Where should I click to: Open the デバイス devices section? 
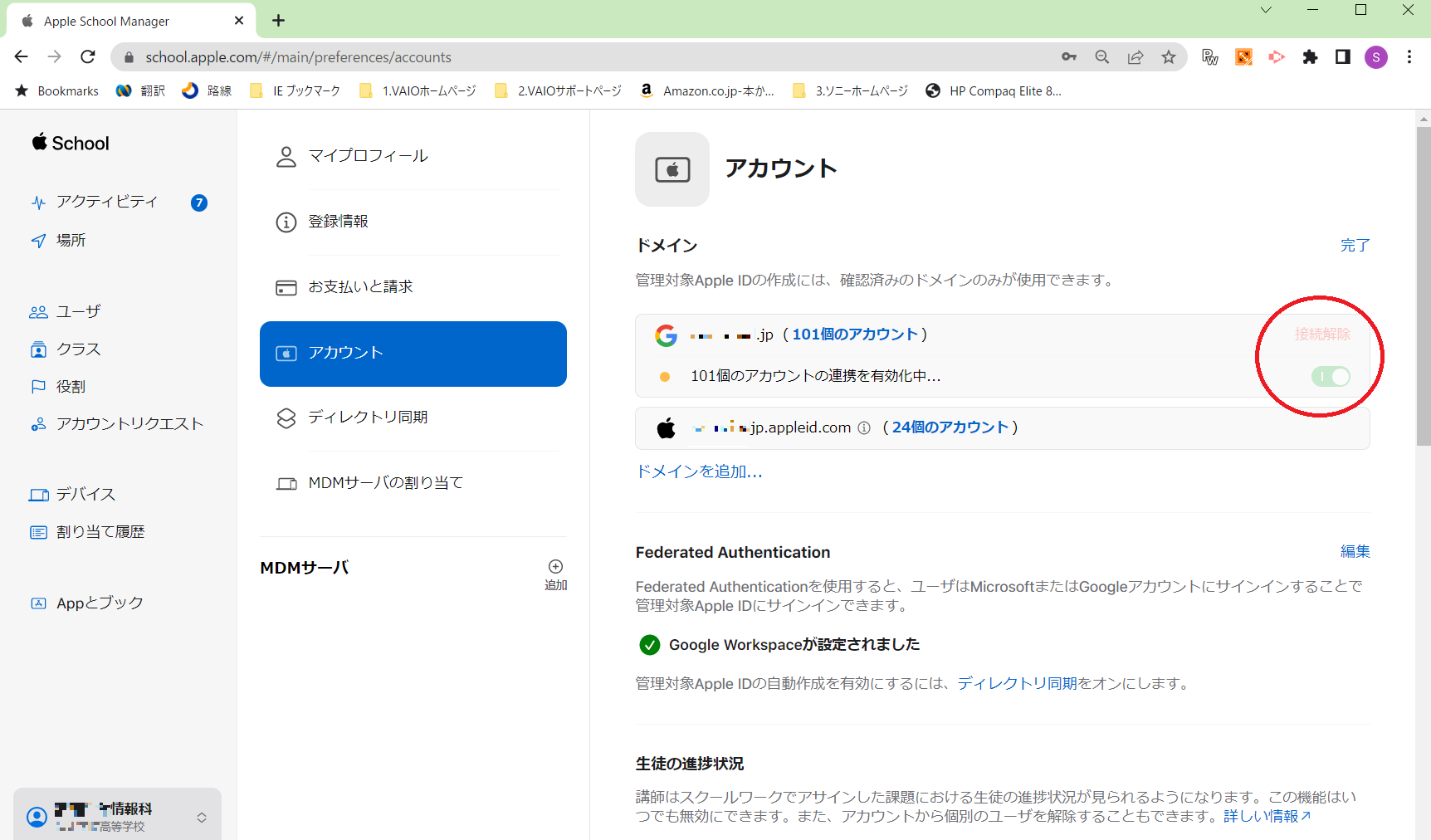(85, 495)
